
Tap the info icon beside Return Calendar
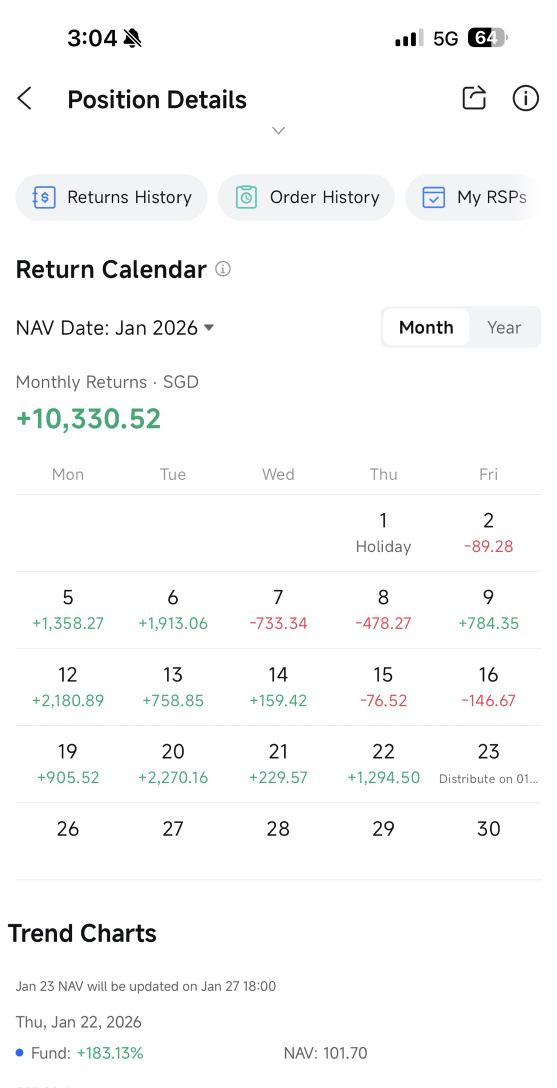pos(223,269)
